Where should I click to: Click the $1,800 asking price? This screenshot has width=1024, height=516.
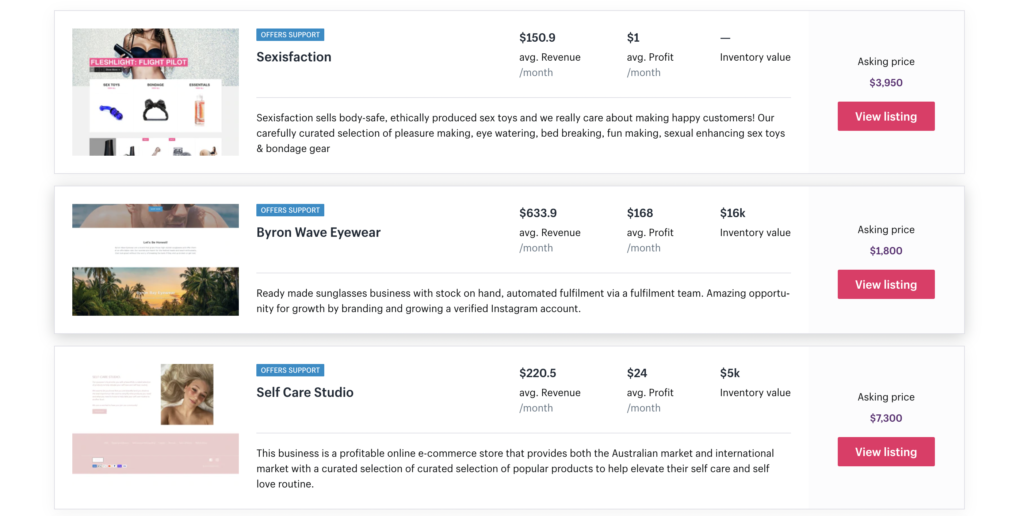pos(886,251)
